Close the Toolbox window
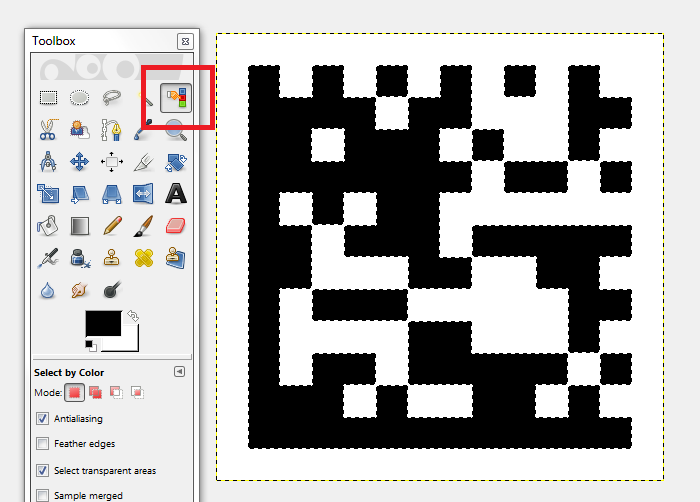Screen dimensions: 700x502 pos(185,42)
